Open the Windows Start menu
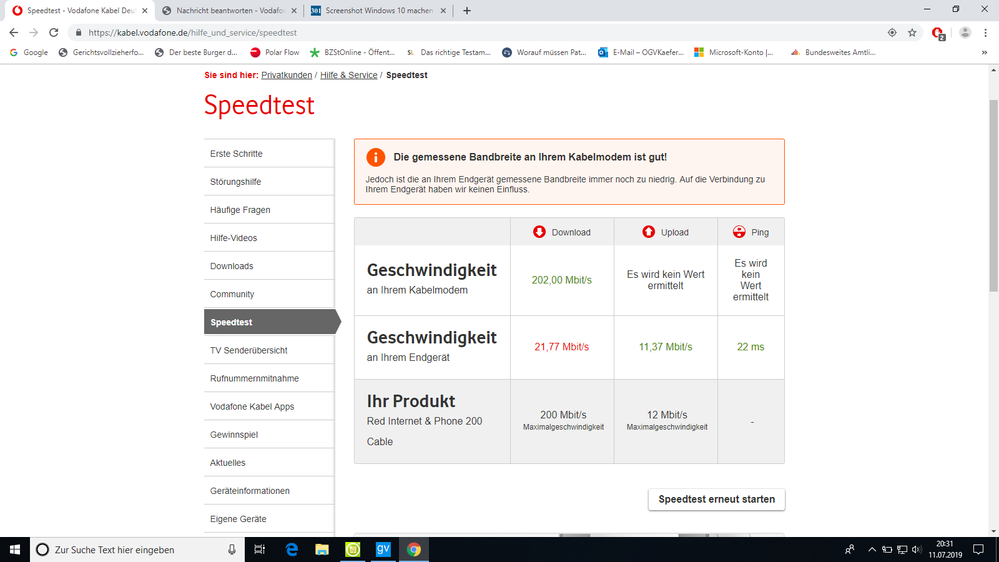Viewport: 999px width, 562px height. point(15,549)
